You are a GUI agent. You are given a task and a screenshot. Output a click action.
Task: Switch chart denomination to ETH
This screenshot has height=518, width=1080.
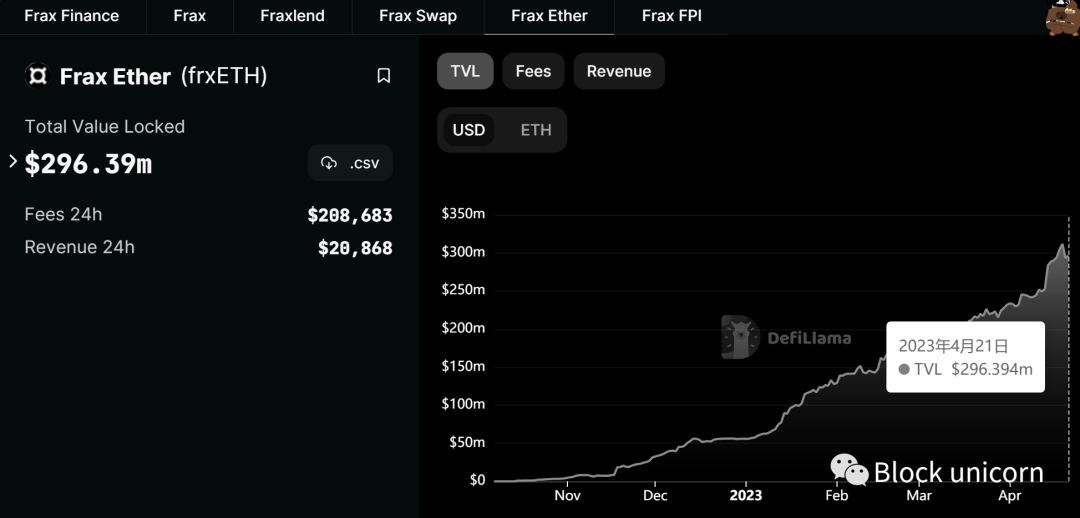(536, 130)
